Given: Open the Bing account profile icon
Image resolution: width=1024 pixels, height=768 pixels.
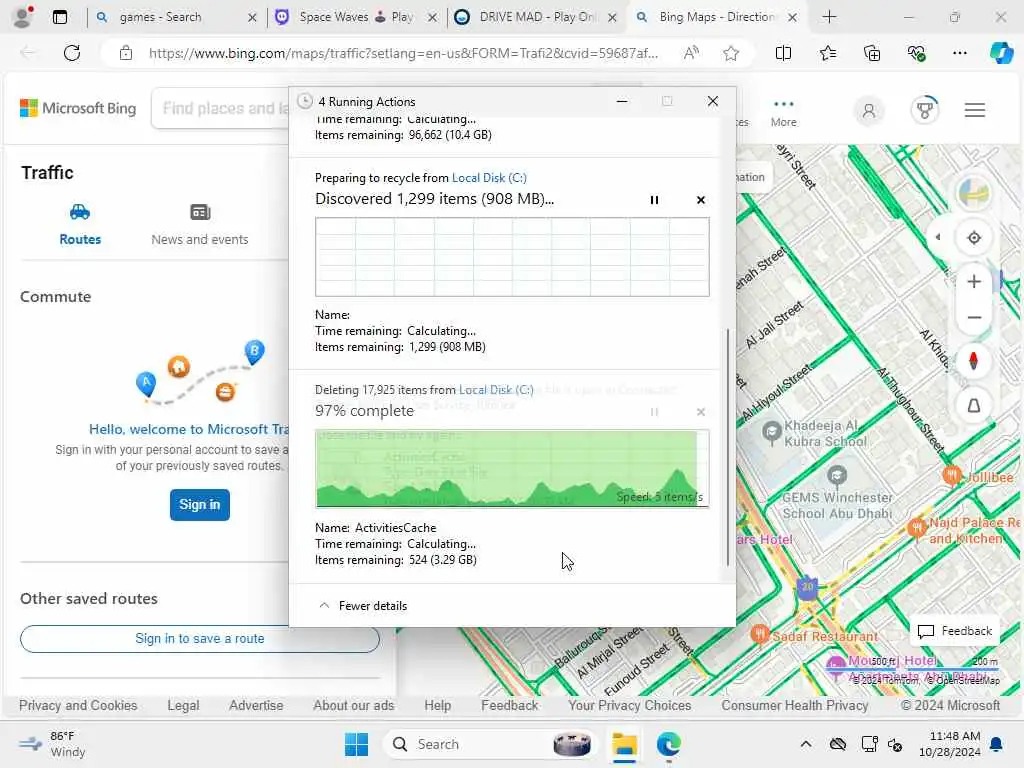Looking at the screenshot, I should tap(869, 110).
